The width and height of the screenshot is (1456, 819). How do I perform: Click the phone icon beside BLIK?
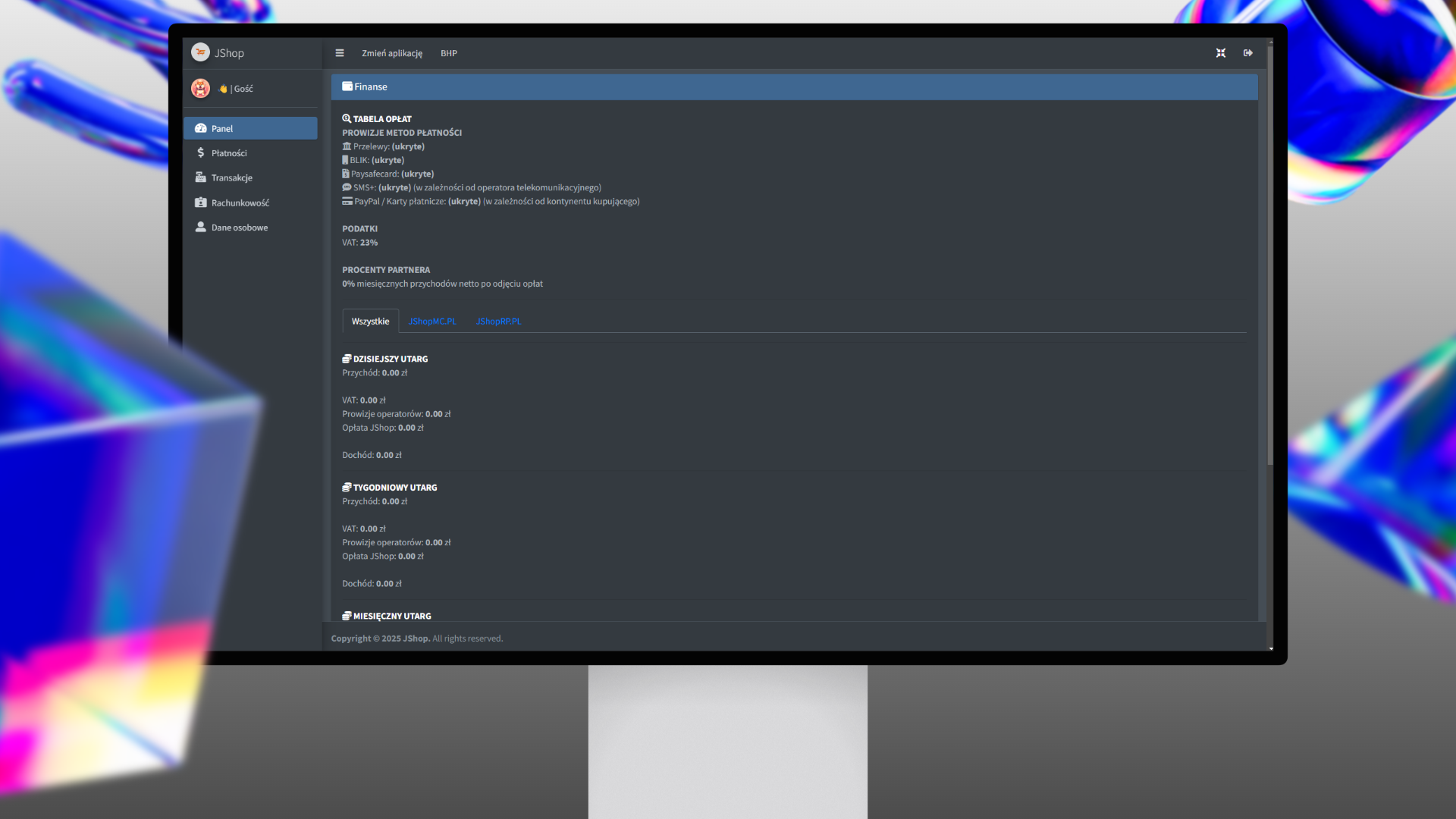[345, 160]
